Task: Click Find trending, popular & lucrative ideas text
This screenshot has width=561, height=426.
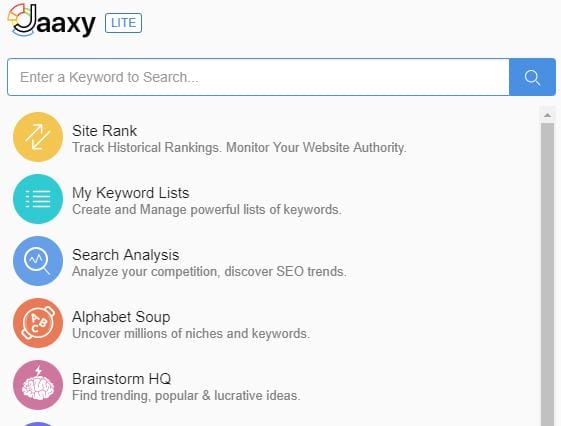Action: [x=186, y=396]
